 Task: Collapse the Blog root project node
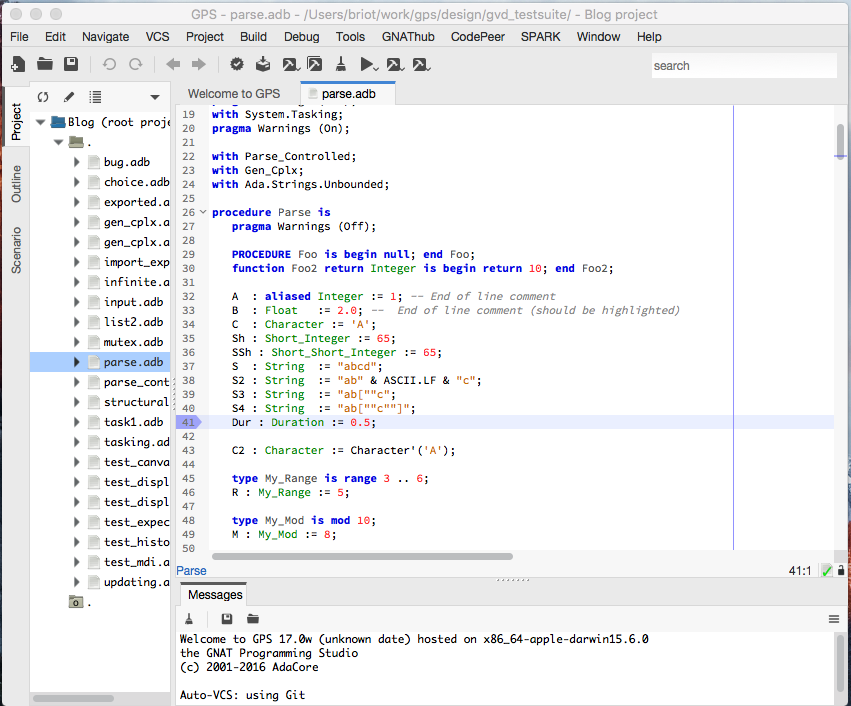(x=40, y=121)
